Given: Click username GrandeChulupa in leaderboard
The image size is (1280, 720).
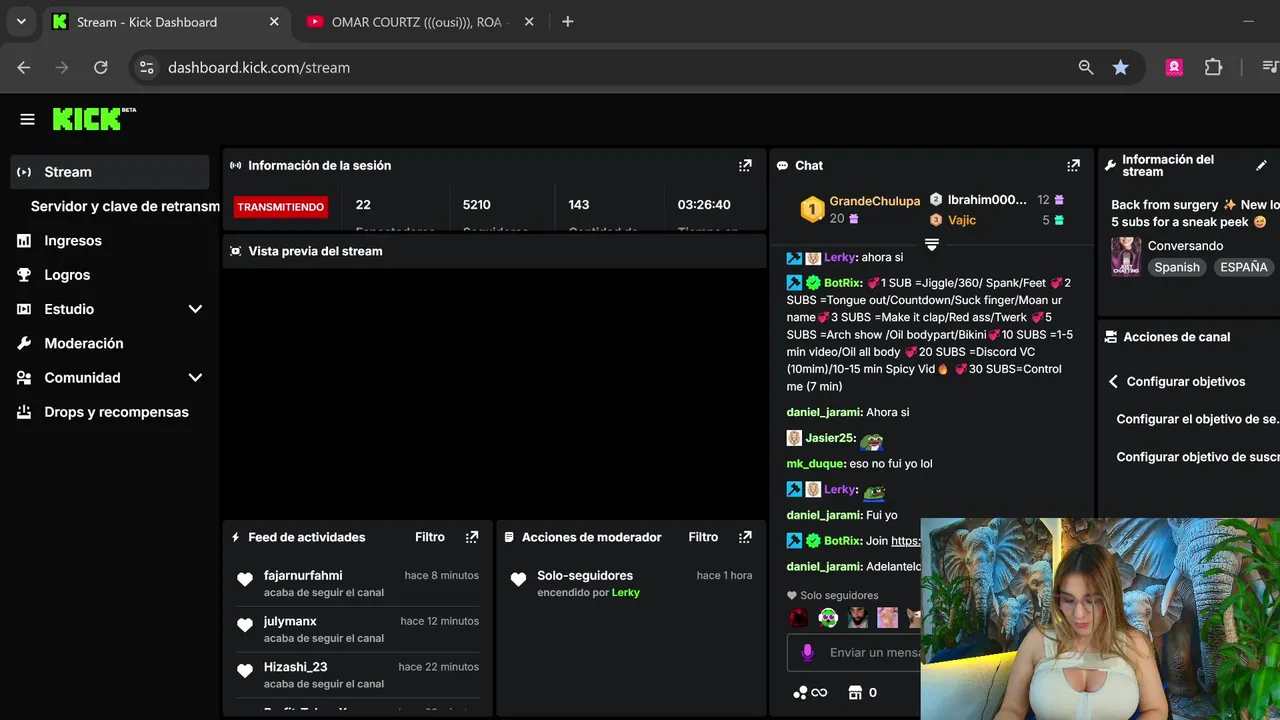Looking at the screenshot, I should tap(875, 201).
